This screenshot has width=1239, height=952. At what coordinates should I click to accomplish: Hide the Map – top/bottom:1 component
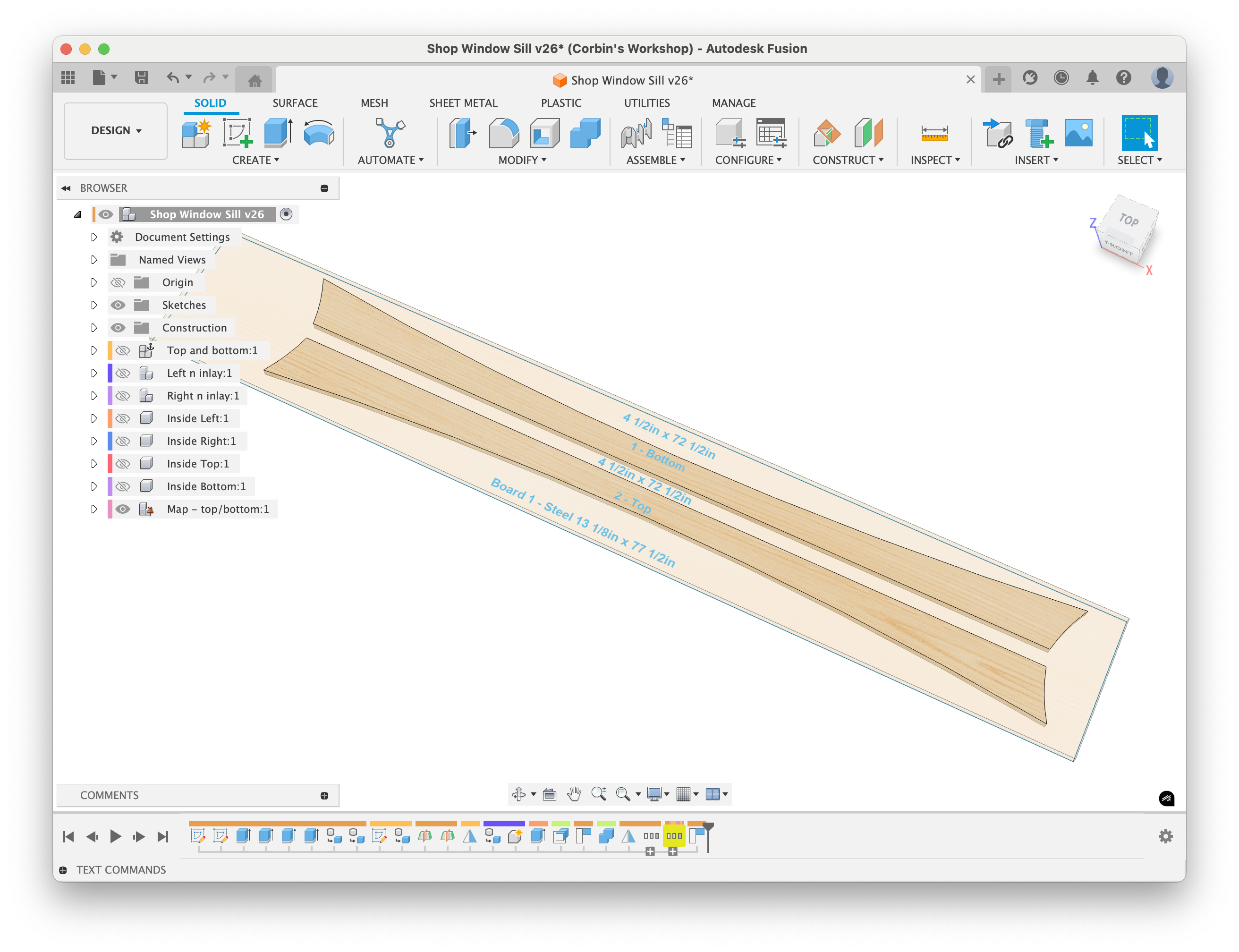tap(122, 509)
